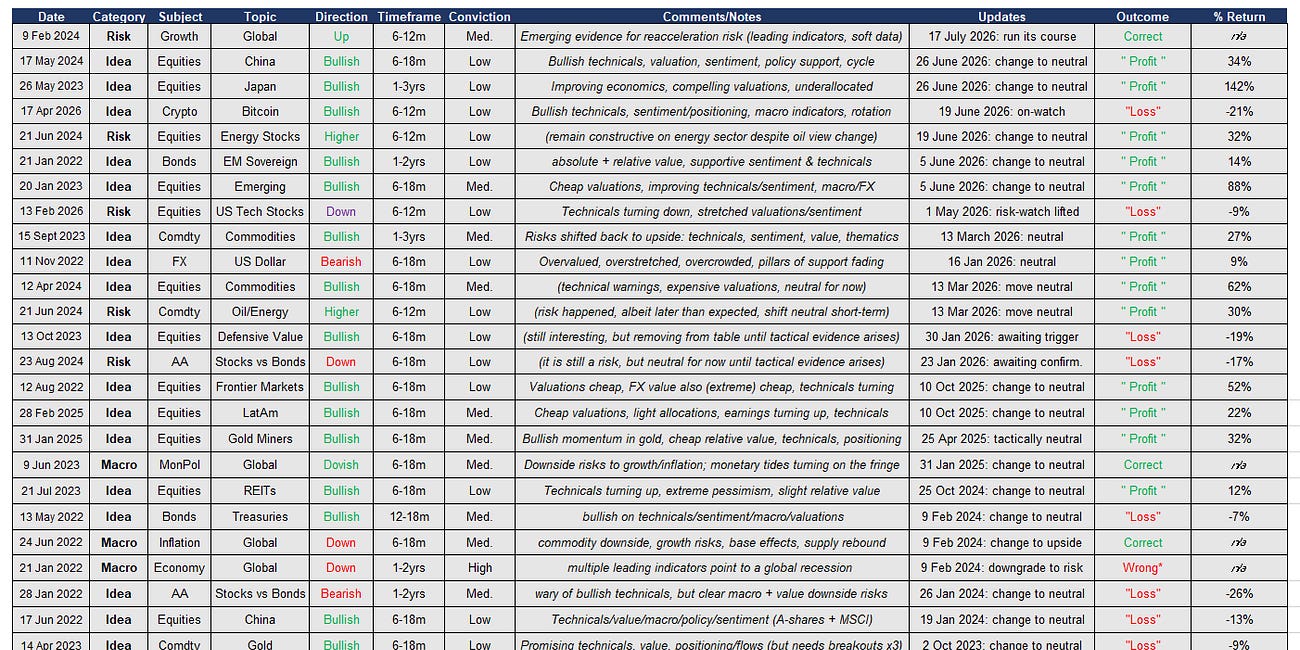This screenshot has width=1300, height=650.
Task: Select update '9 Feb 2024: downgrade to risk'
Action: coord(1002,567)
